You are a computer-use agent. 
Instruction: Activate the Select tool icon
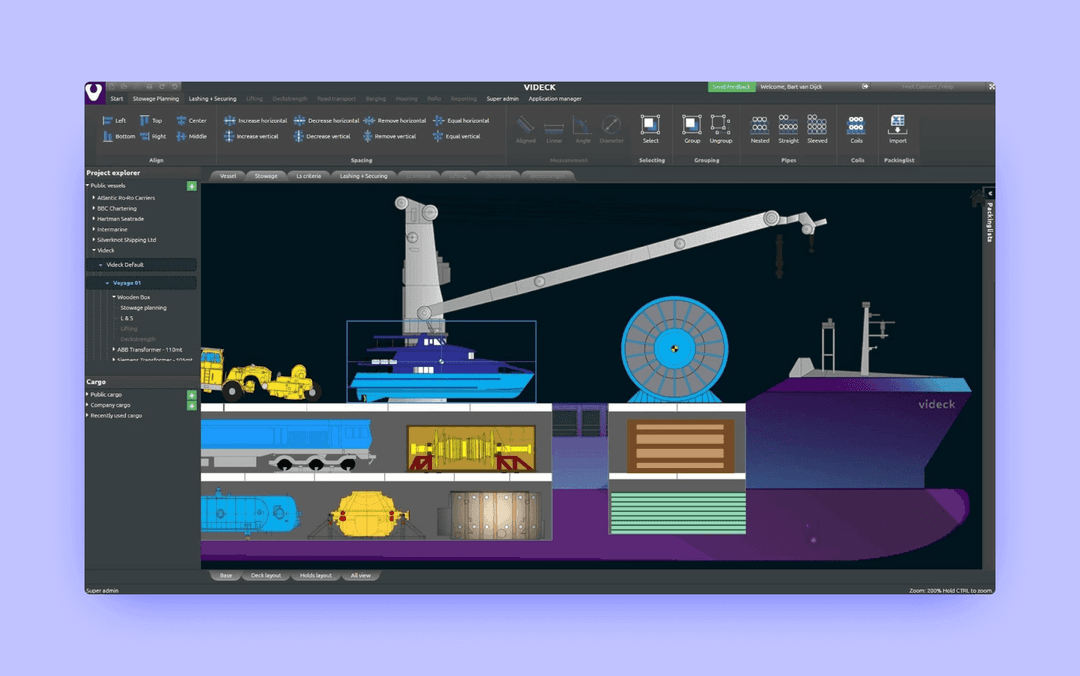650,124
